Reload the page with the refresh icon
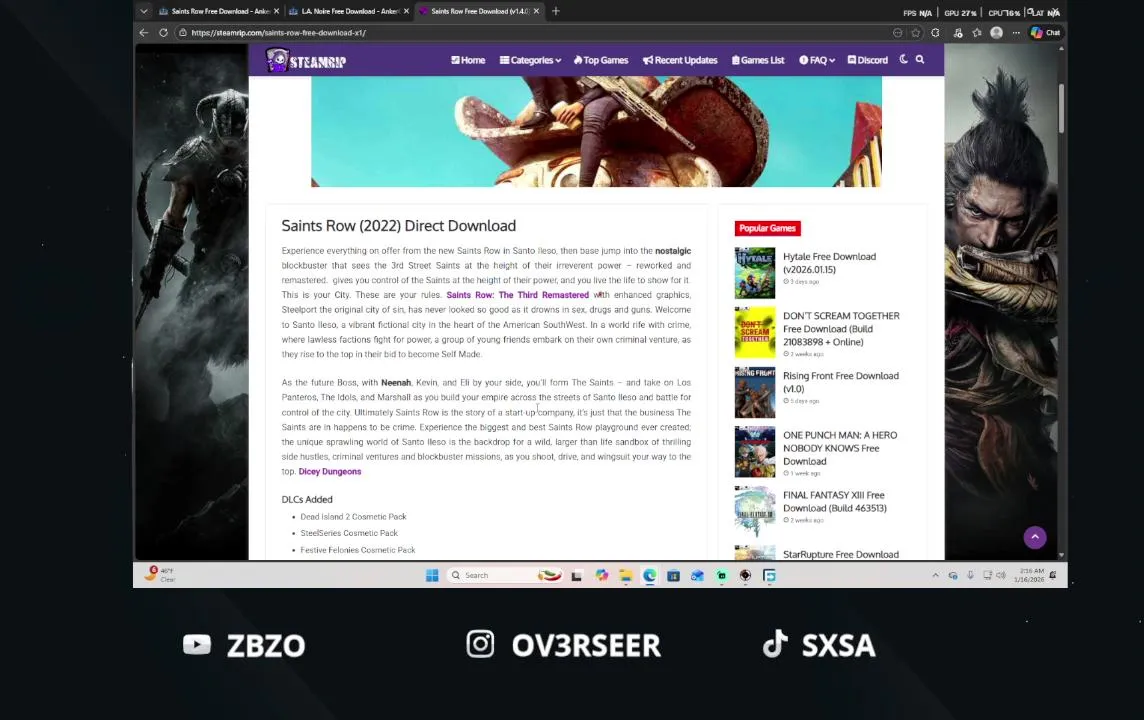 click(163, 33)
